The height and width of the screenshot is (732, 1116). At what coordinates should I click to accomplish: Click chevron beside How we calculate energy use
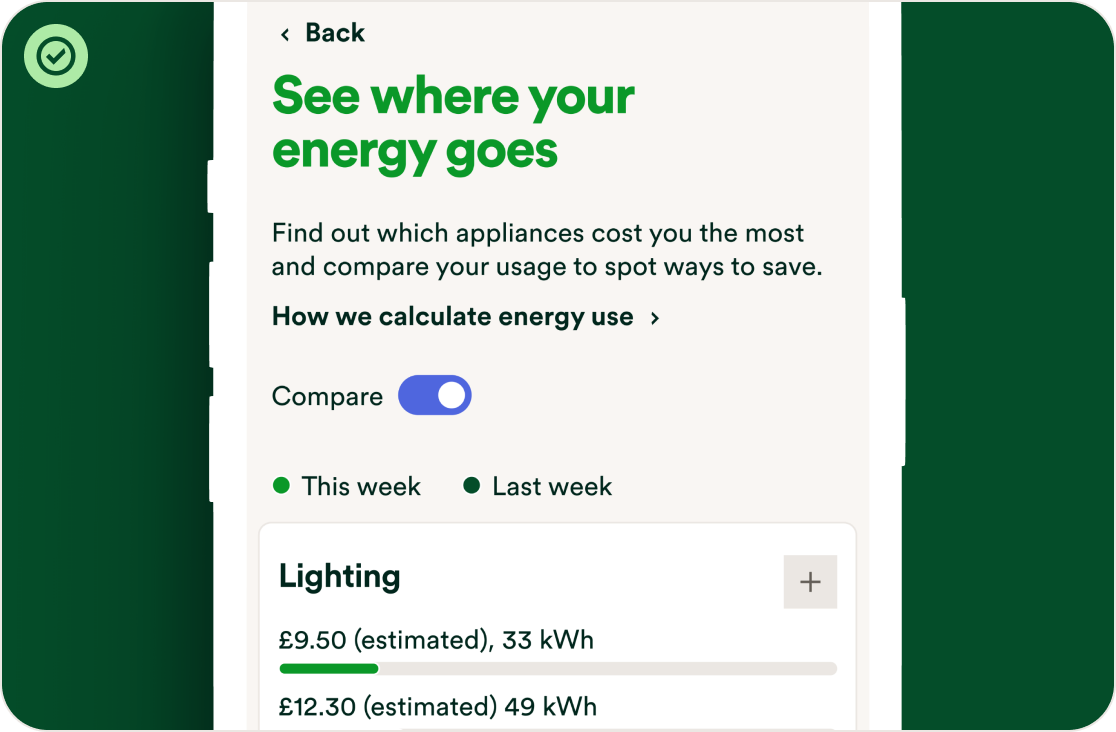[655, 318]
